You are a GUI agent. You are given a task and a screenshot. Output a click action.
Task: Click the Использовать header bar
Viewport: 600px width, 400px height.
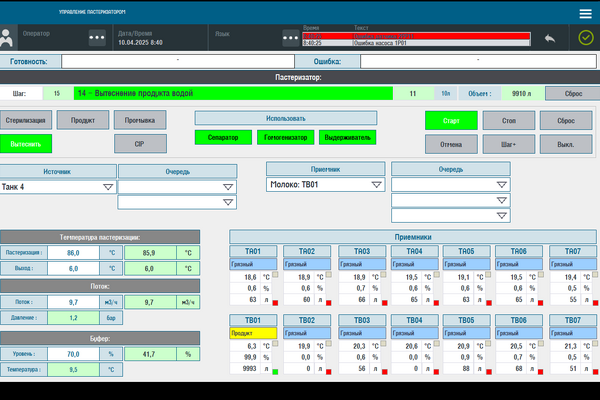tap(285, 118)
